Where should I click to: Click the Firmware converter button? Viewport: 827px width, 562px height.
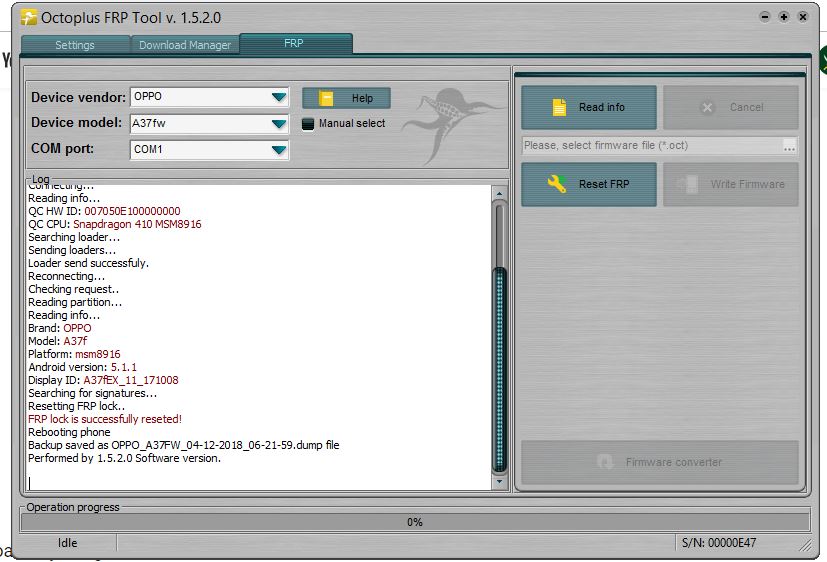coord(660,462)
